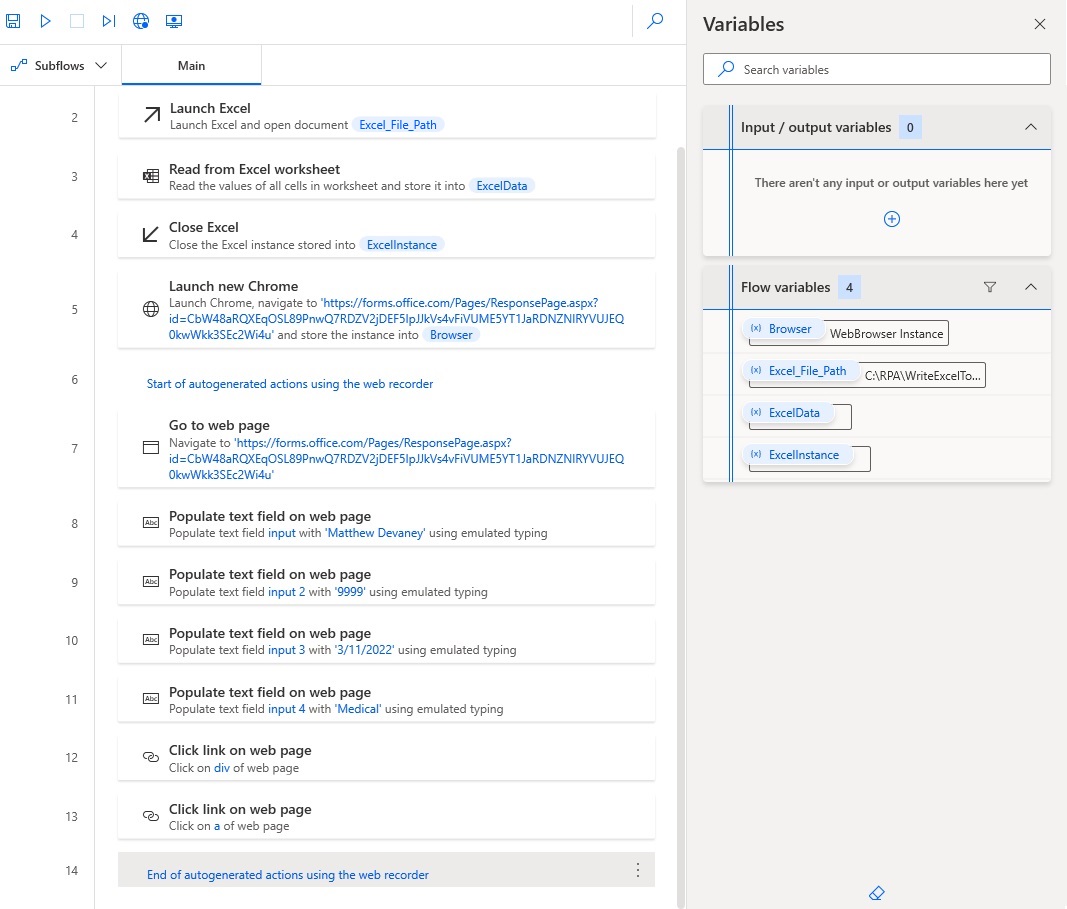The width and height of the screenshot is (1067, 909).
Task: Save the flow with the floppy disk icon
Action: click(13, 21)
